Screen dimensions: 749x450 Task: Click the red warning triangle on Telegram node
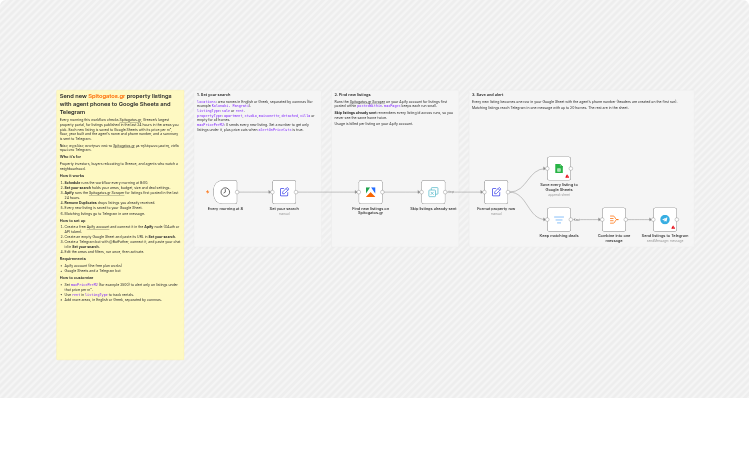[673, 227]
